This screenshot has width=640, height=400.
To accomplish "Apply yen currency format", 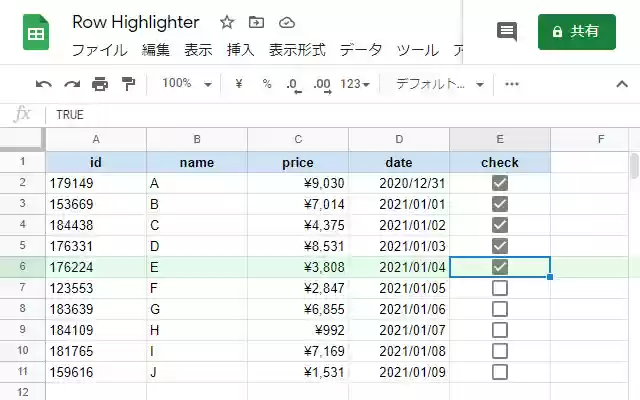I will pyautogui.click(x=239, y=84).
